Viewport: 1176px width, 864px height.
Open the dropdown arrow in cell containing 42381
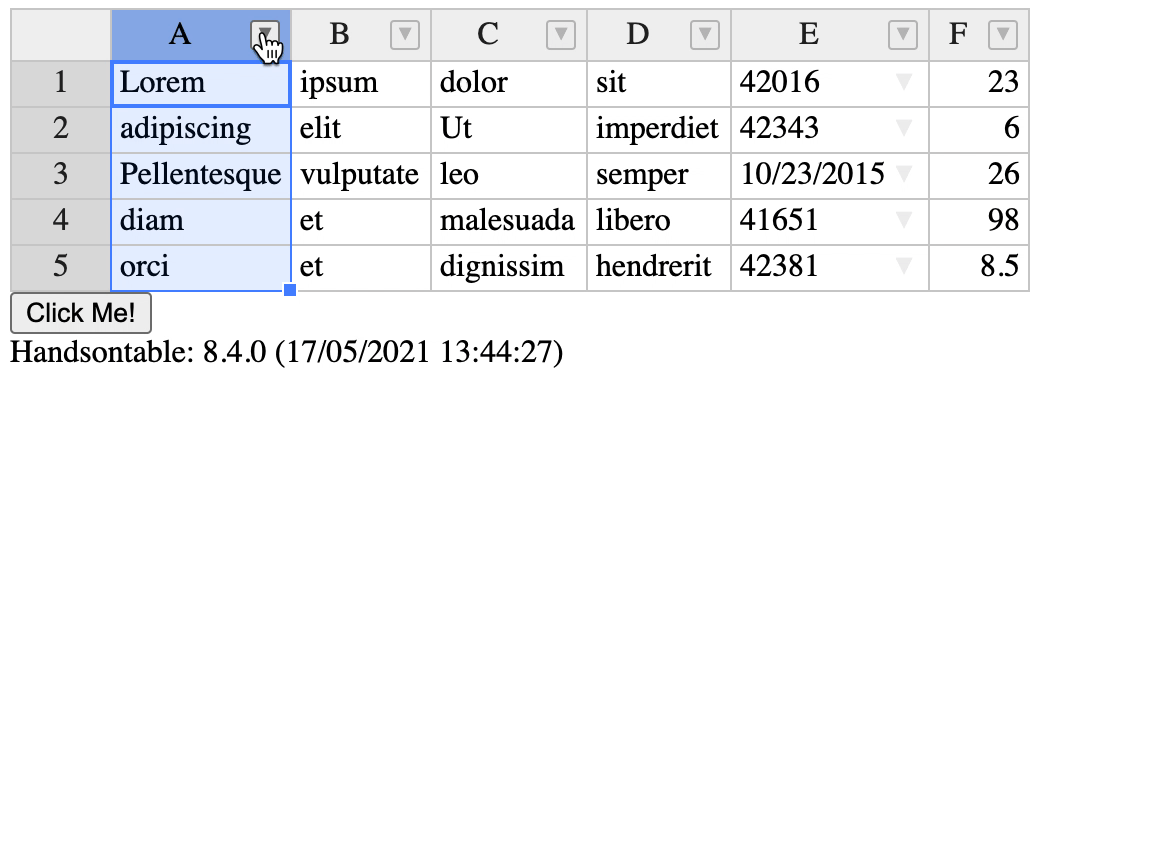point(903,267)
